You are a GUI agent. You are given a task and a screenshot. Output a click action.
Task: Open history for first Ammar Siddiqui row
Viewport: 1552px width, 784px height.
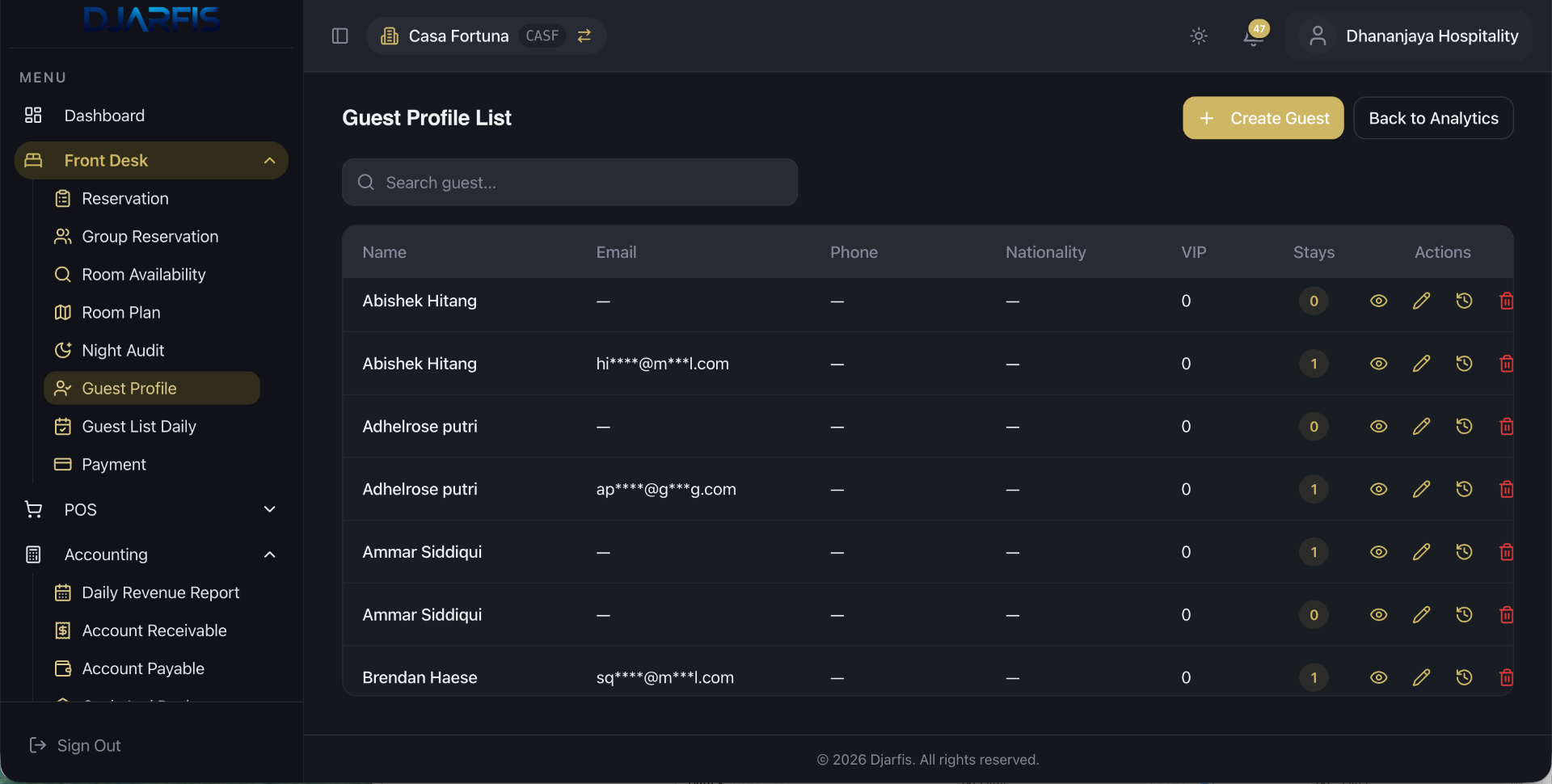click(x=1464, y=552)
